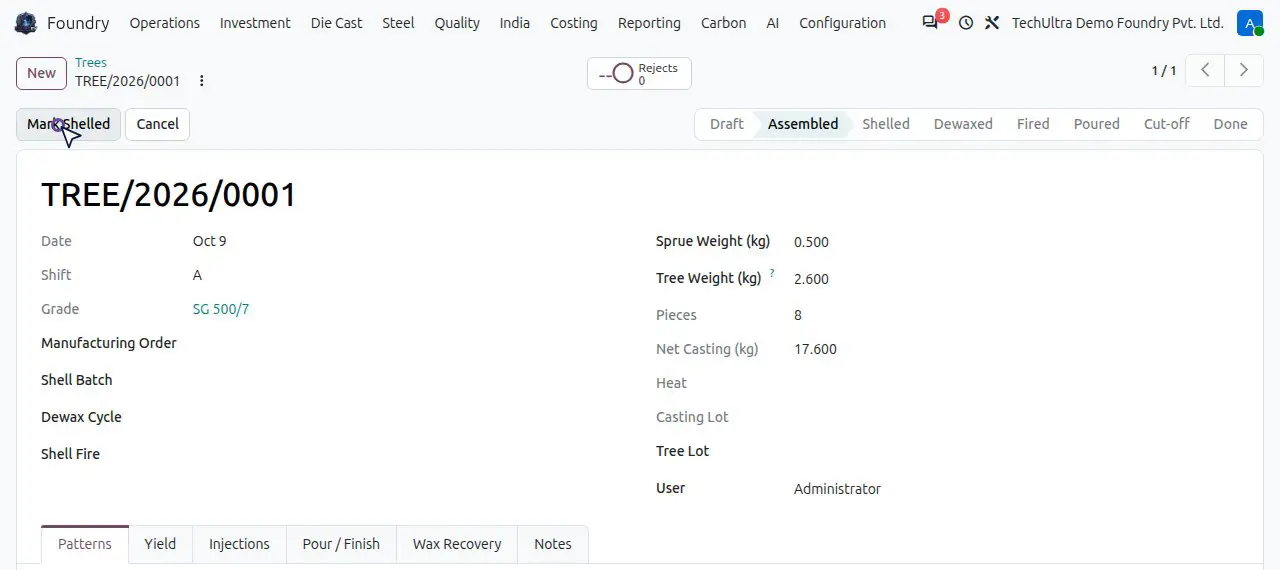Open the activities clock icon
Viewport: 1280px width, 570px height.
(965, 23)
